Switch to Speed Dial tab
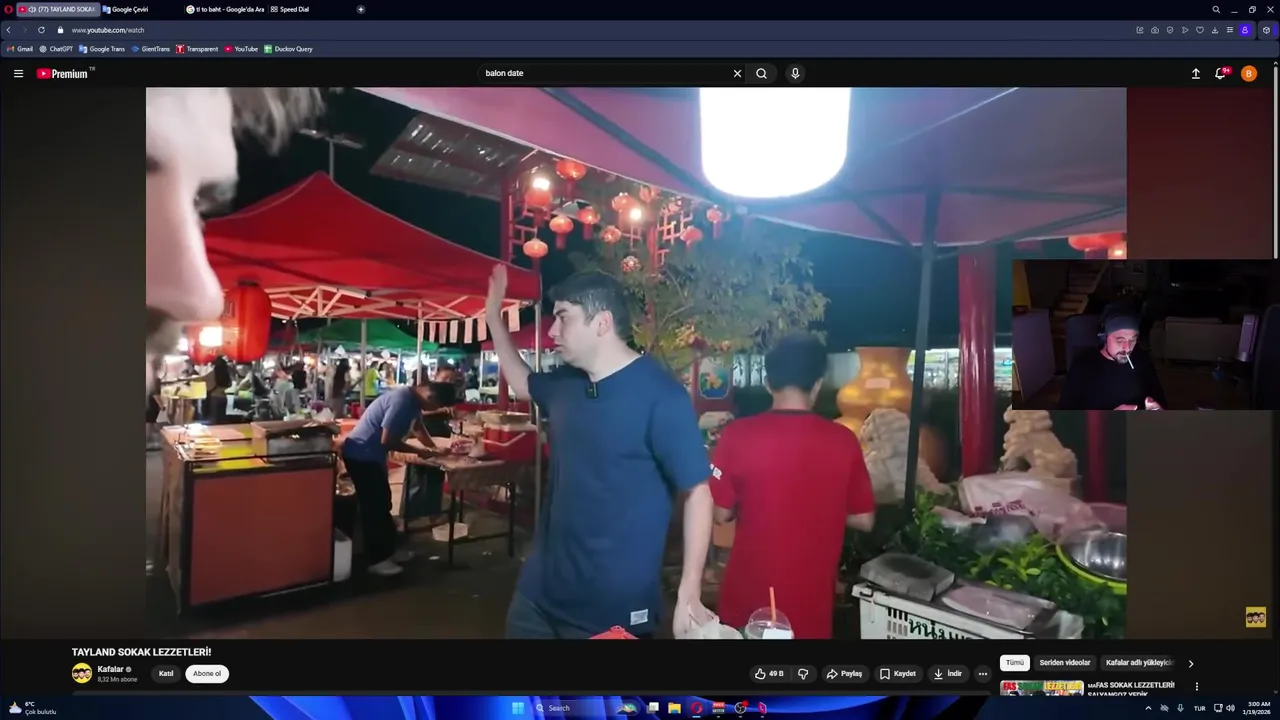This screenshot has height=720, width=1280. click(290, 9)
